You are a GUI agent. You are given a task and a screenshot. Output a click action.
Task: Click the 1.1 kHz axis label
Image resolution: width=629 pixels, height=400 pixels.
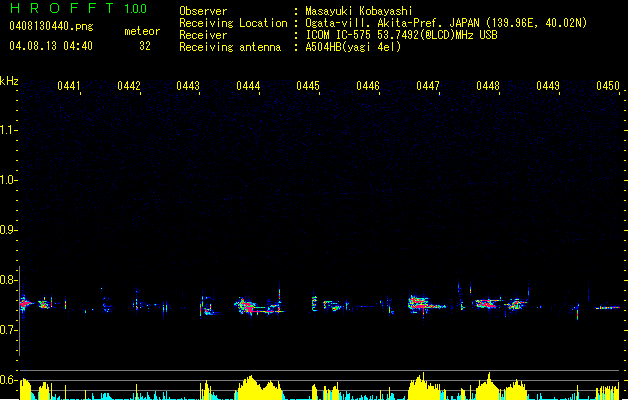(8, 130)
